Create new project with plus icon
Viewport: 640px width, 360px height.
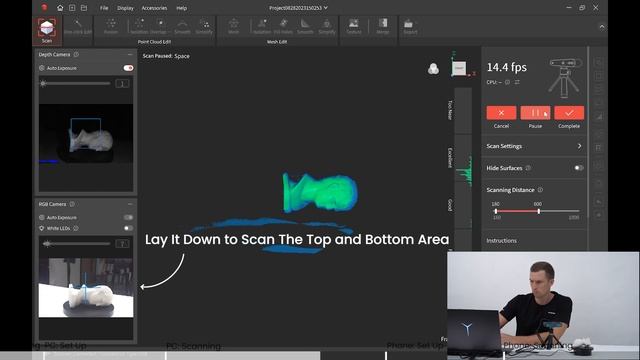click(72, 8)
